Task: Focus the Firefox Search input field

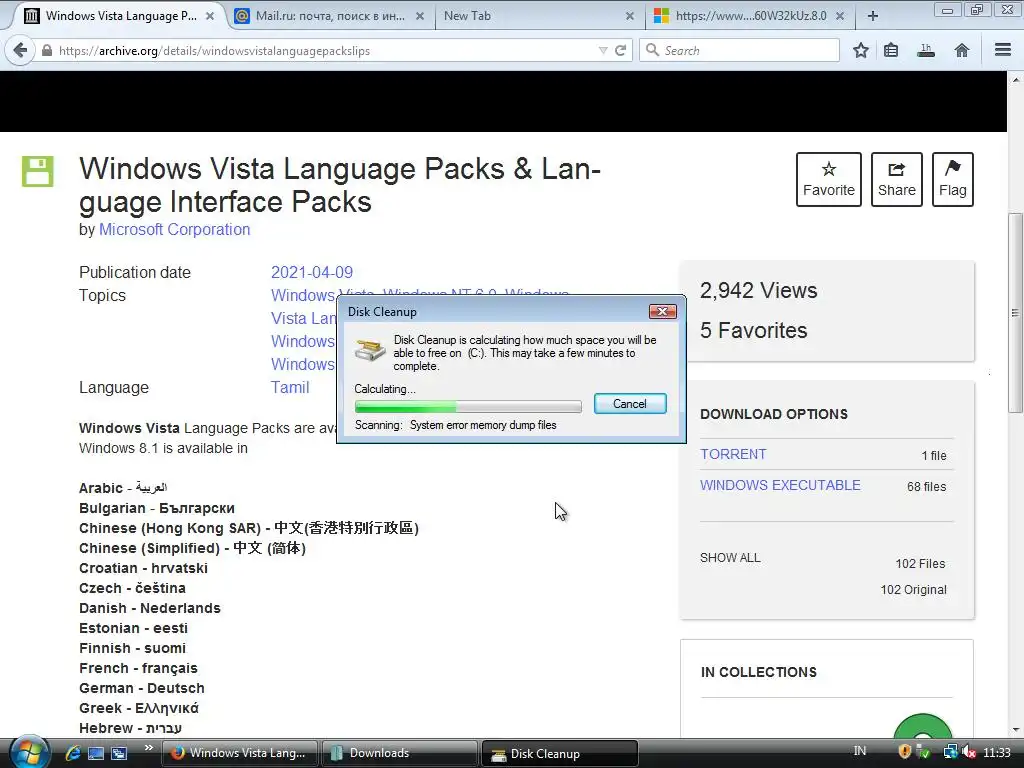Action: tap(739, 50)
